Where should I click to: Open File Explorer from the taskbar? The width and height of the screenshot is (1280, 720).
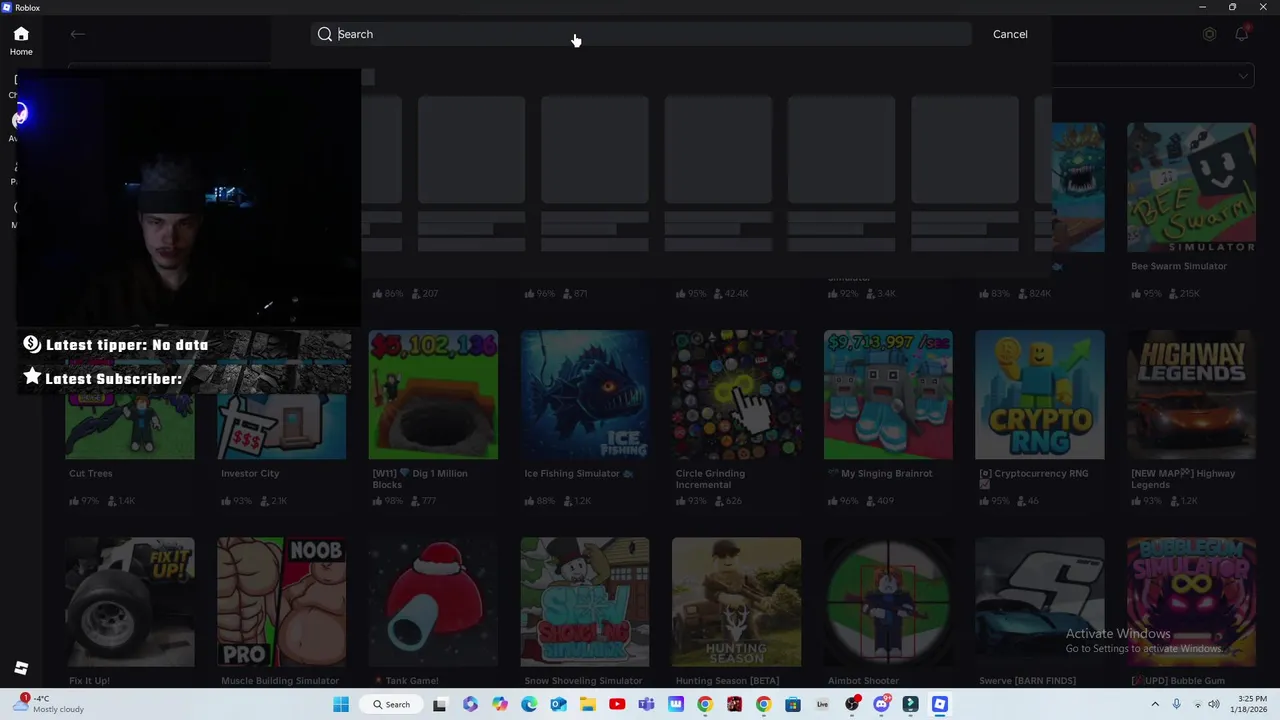pyautogui.click(x=587, y=704)
